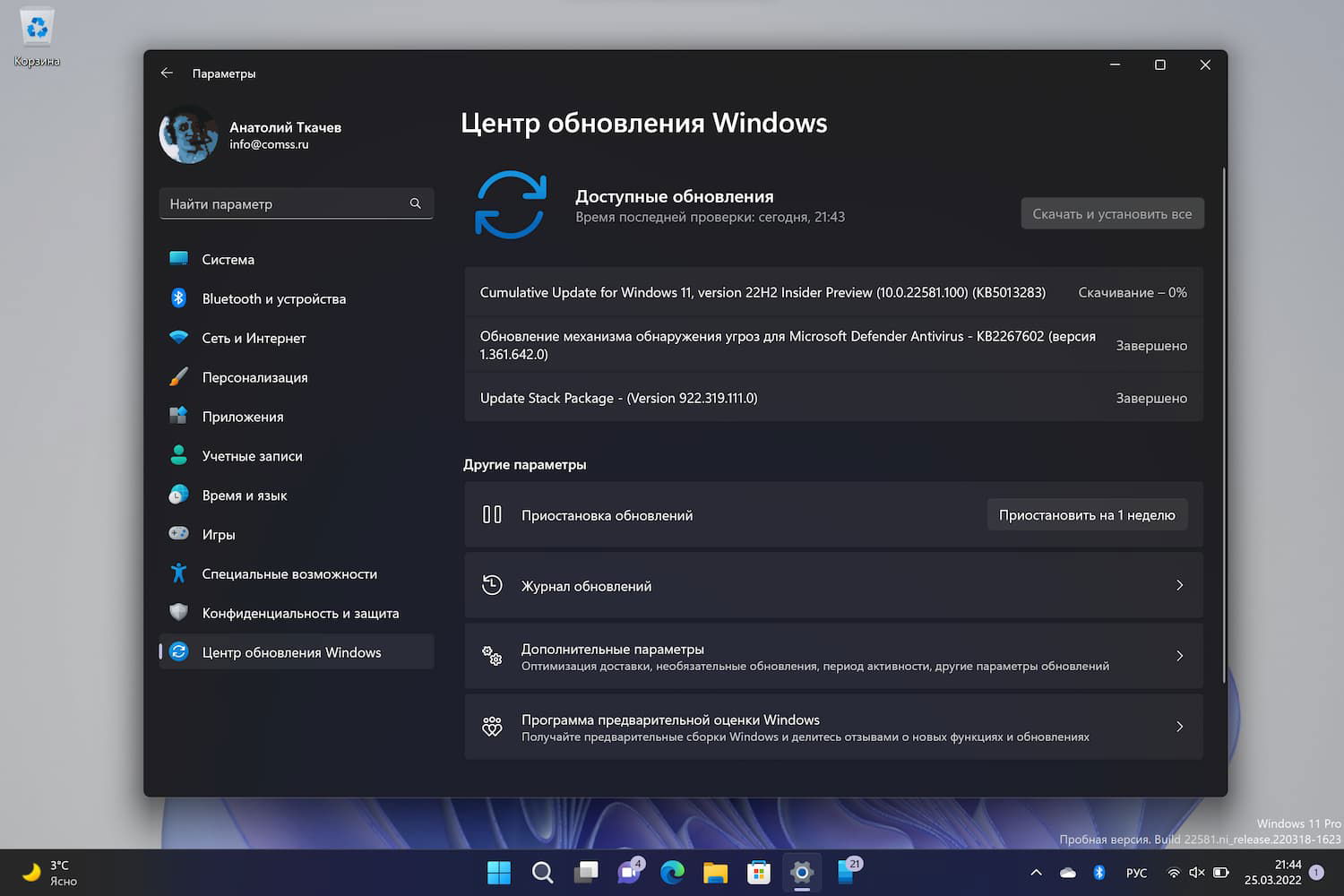Click the back arrow in Settings
This screenshot has width=1344, height=896.
click(167, 73)
